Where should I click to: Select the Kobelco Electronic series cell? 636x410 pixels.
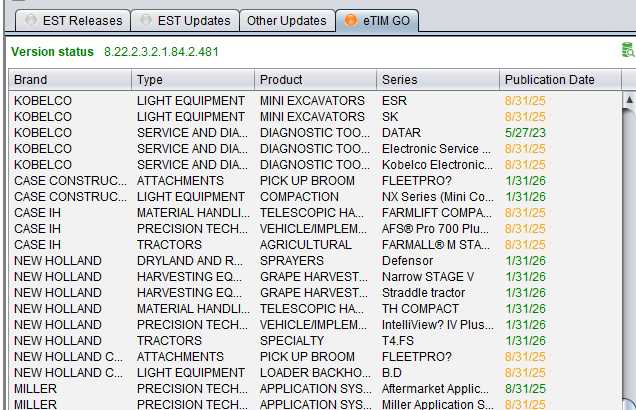tap(437, 165)
